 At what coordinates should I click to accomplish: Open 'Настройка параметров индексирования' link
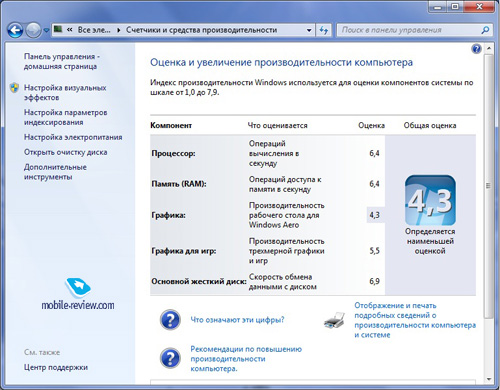pos(66,117)
